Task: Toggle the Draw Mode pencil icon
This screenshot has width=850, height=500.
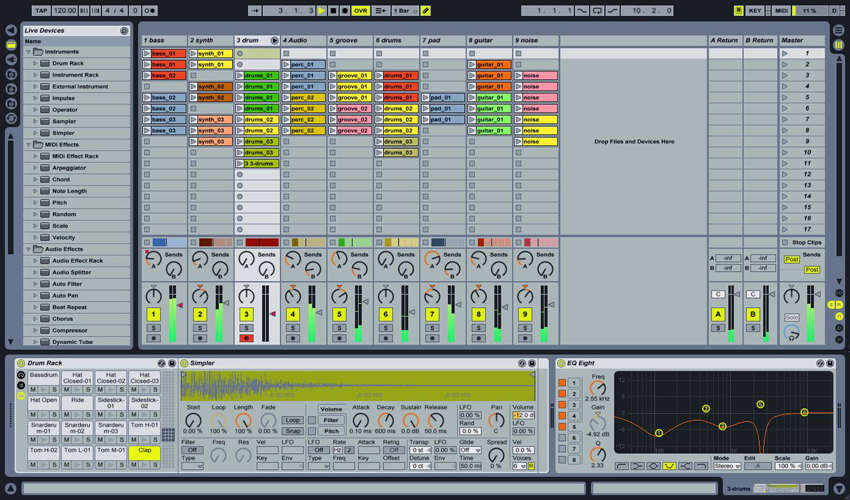Action: [x=425, y=11]
